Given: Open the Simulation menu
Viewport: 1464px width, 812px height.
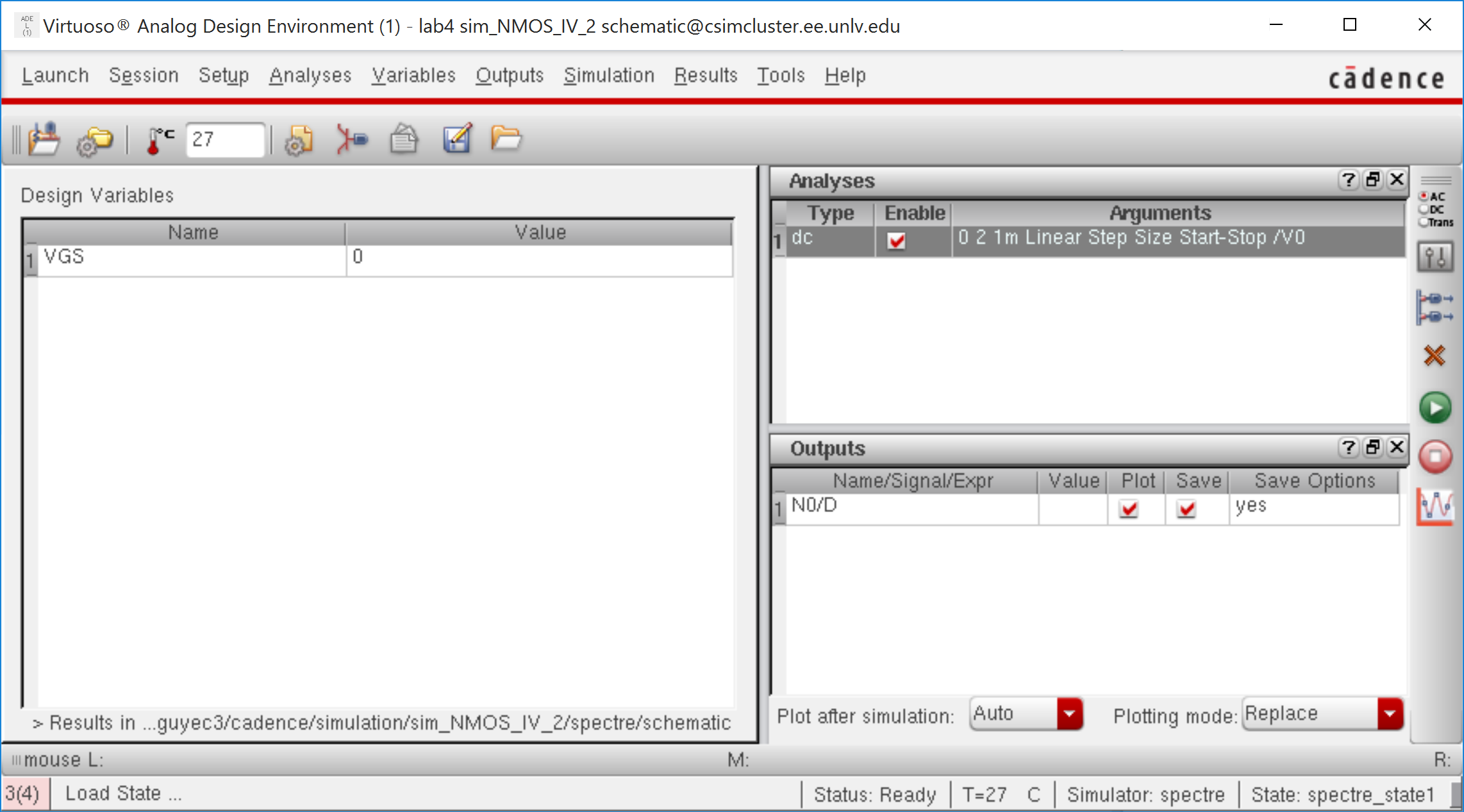Looking at the screenshot, I should tap(609, 76).
